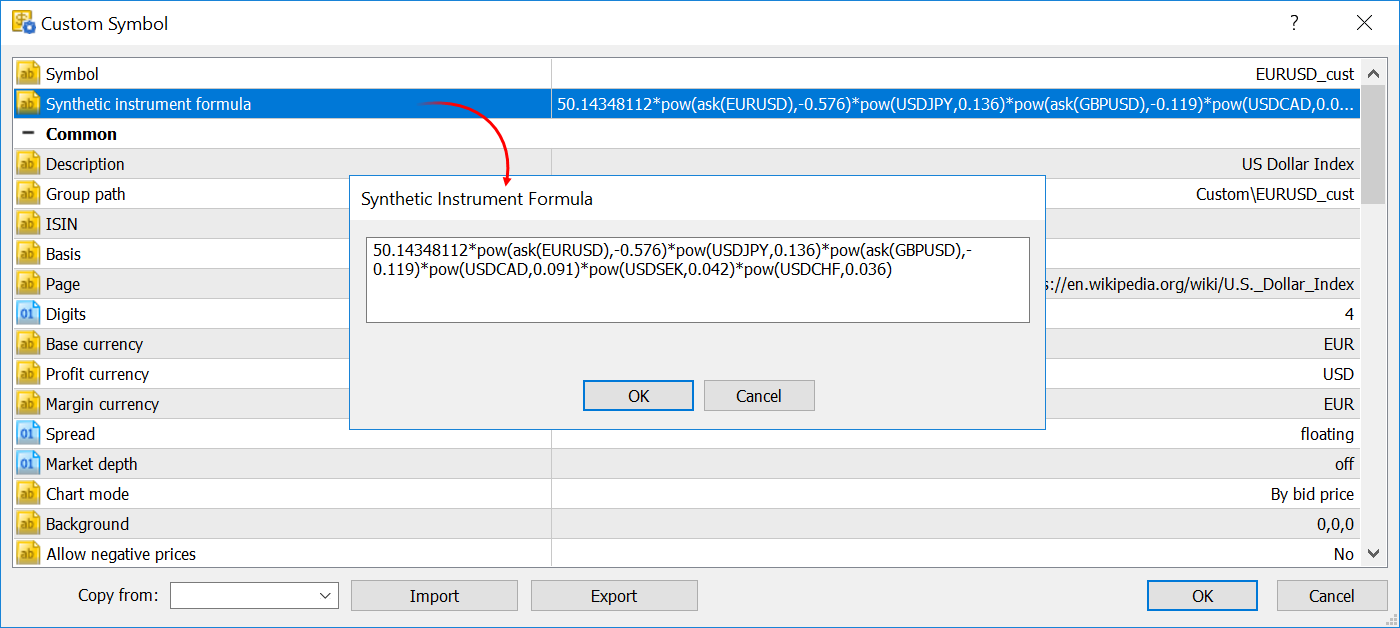This screenshot has width=1400, height=628.
Task: Click the ab icon beside Symbol
Action: coord(26,73)
